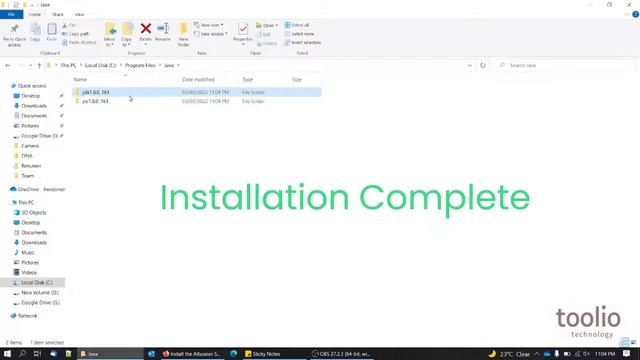Sort by Date modified column
Image resolution: width=640 pixels, height=360 pixels.
click(x=198, y=80)
